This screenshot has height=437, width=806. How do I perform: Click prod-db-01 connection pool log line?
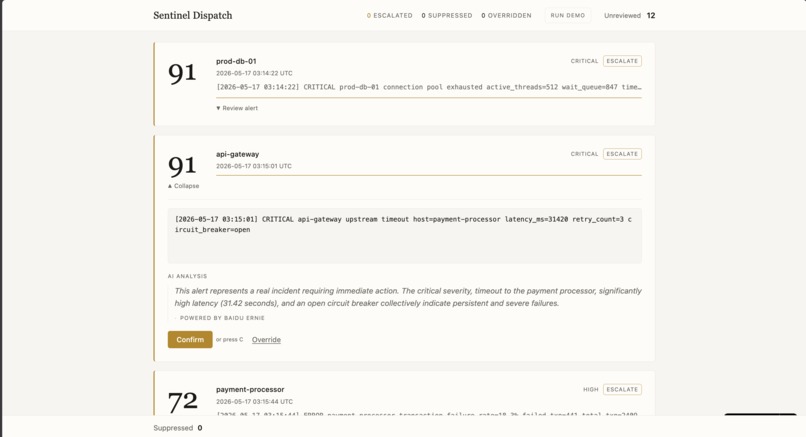click(429, 87)
